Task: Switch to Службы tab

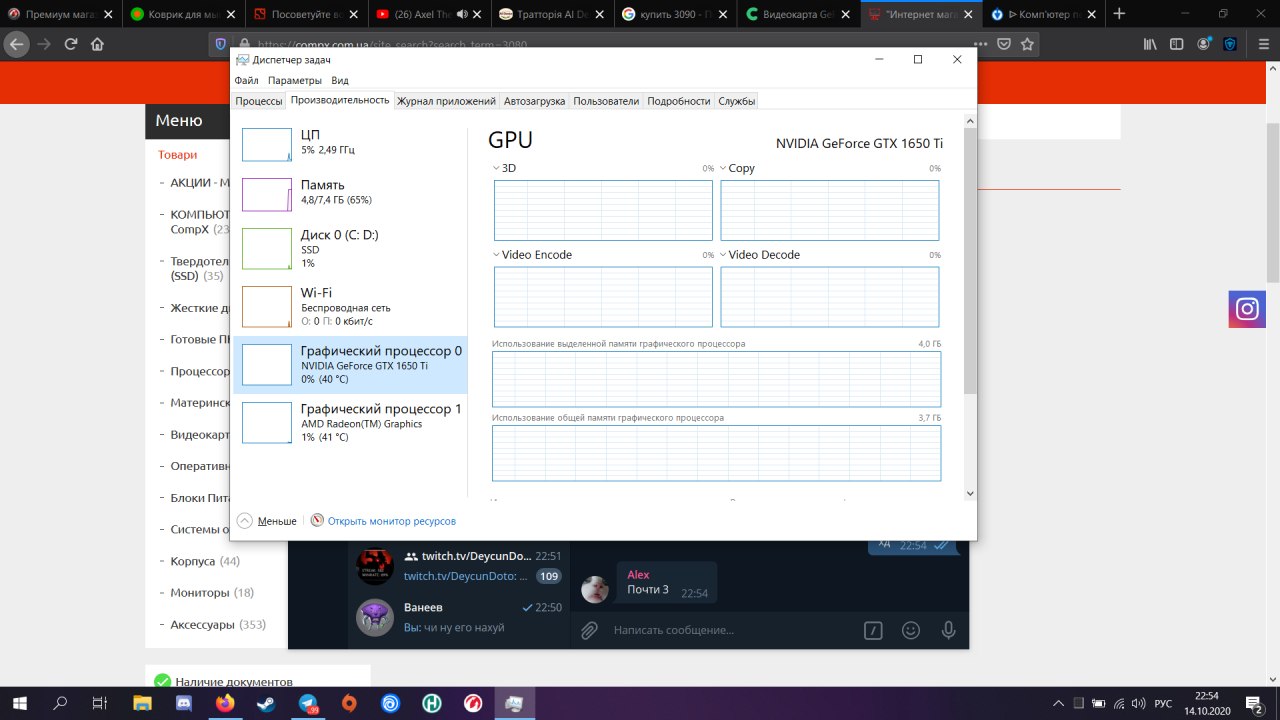Action: click(737, 101)
